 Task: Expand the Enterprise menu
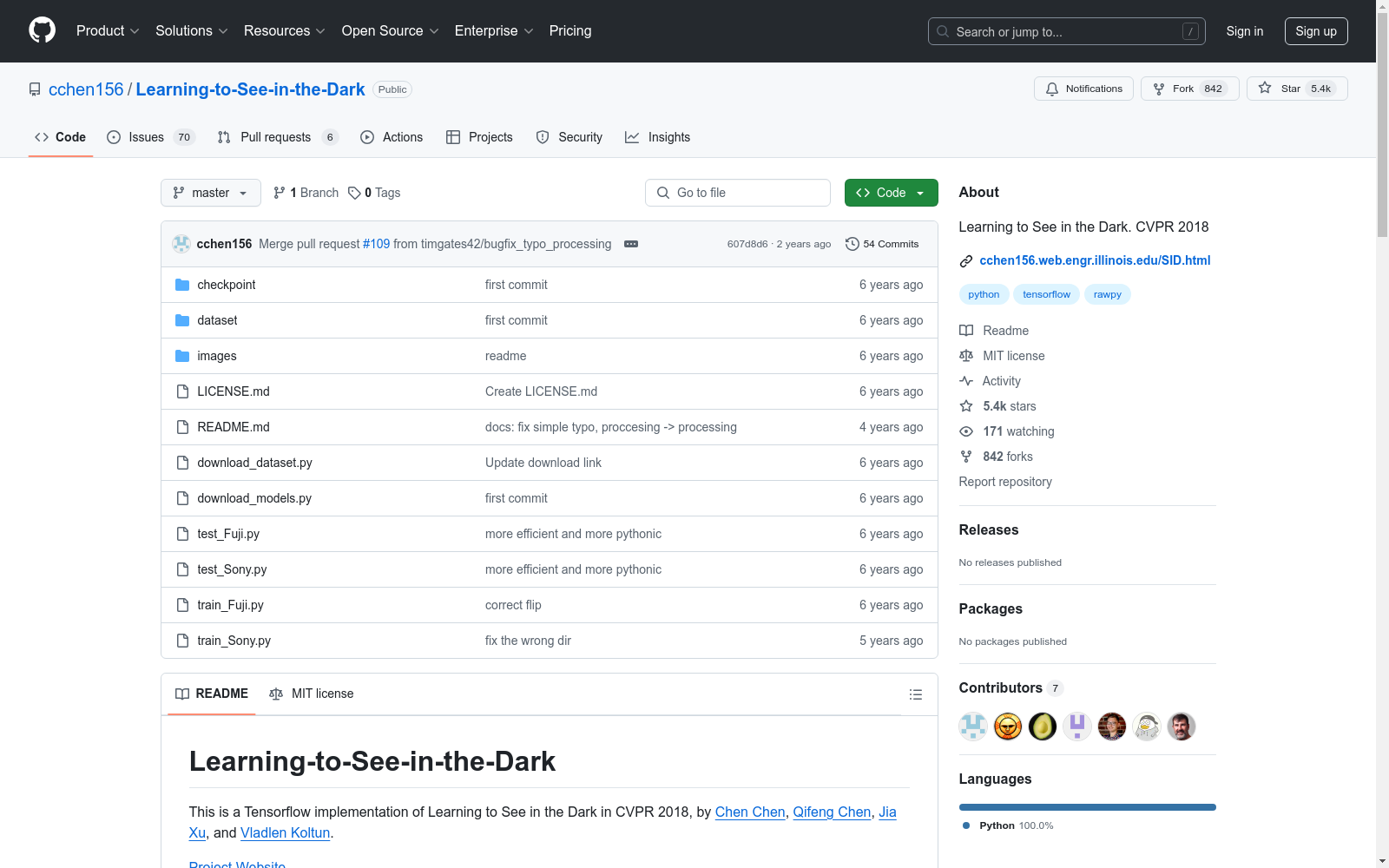494,31
